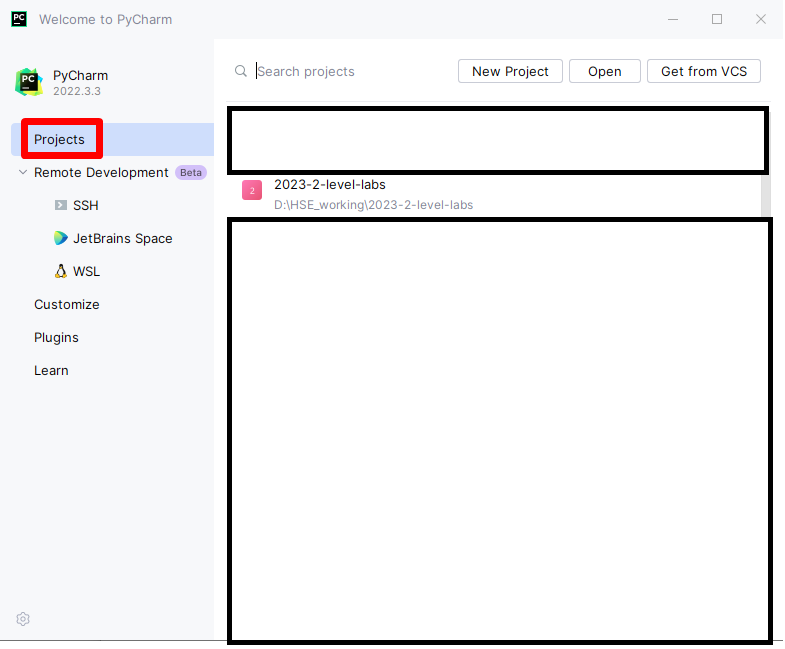Image resolution: width=785 pixels, height=649 pixels.
Task: Open the 2023-2-level-labs project
Action: pyautogui.click(x=494, y=195)
